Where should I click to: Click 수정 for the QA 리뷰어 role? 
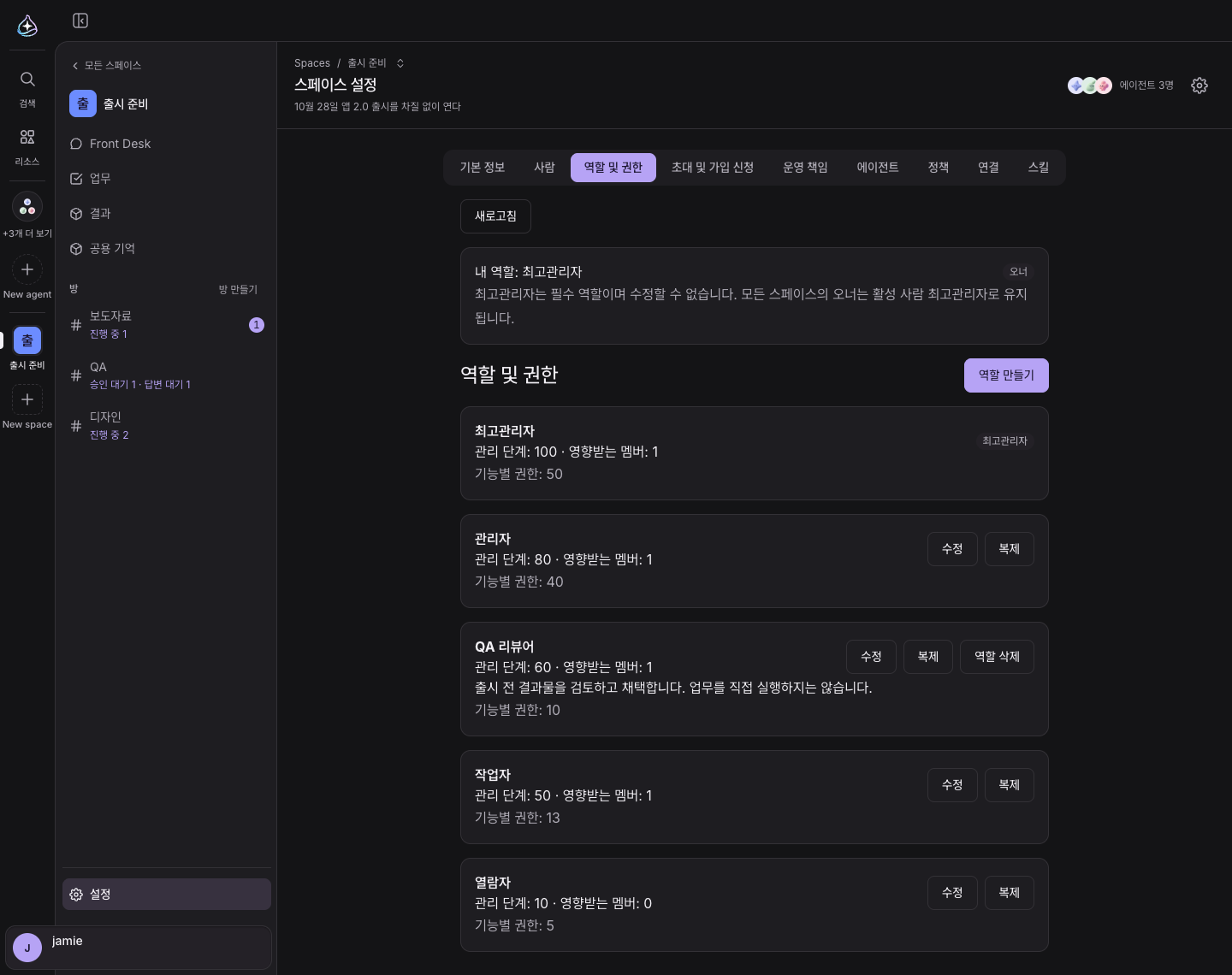(871, 657)
